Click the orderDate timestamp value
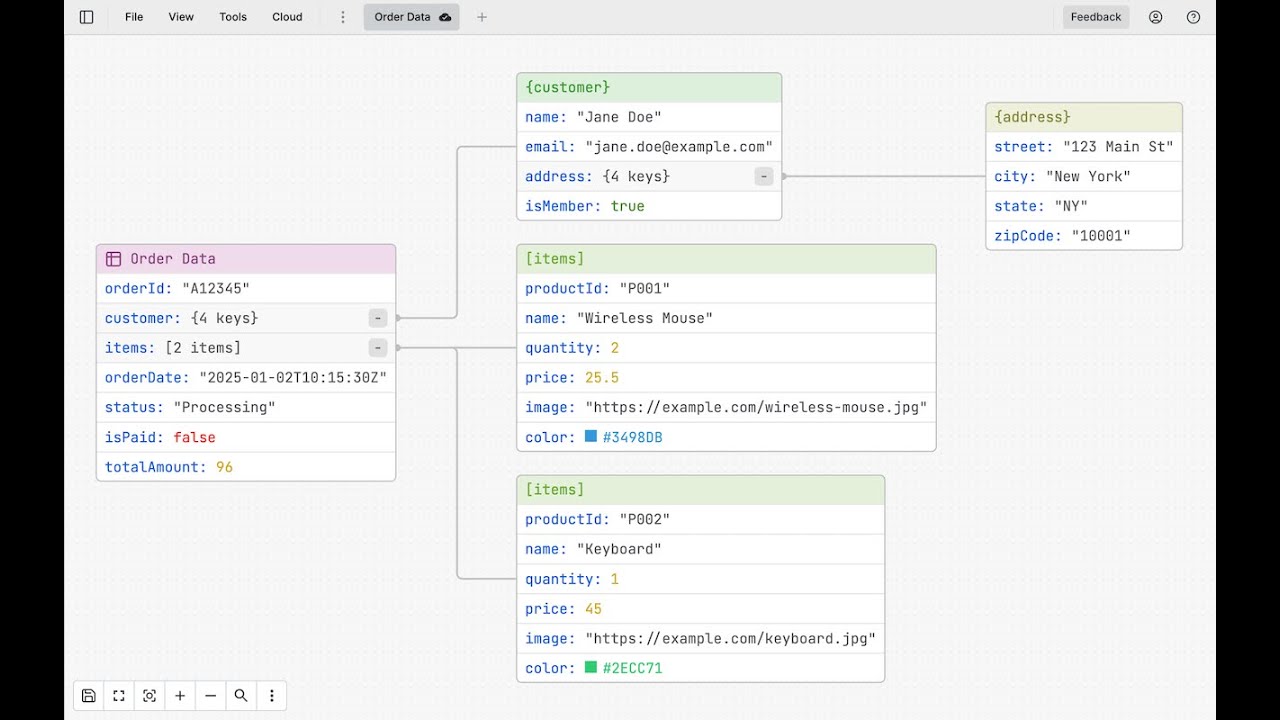1280x720 pixels. pos(293,378)
